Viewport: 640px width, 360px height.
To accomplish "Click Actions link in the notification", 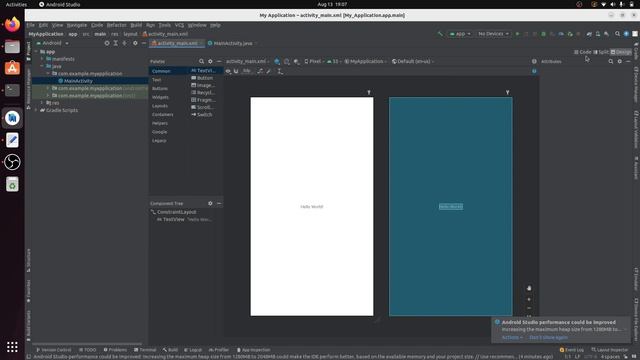I will point(512,338).
